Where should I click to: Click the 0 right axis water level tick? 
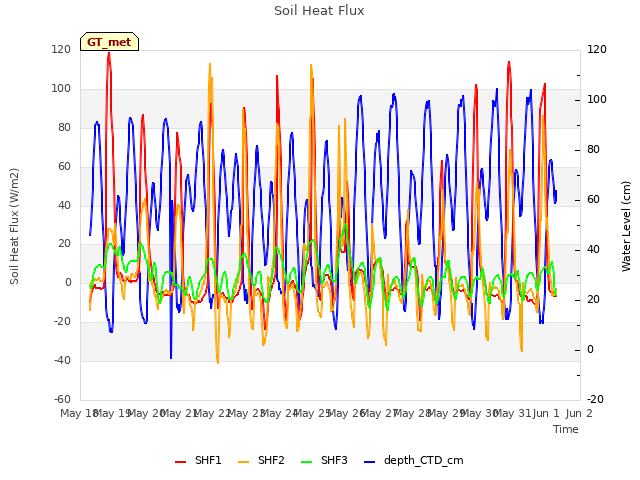590,350
